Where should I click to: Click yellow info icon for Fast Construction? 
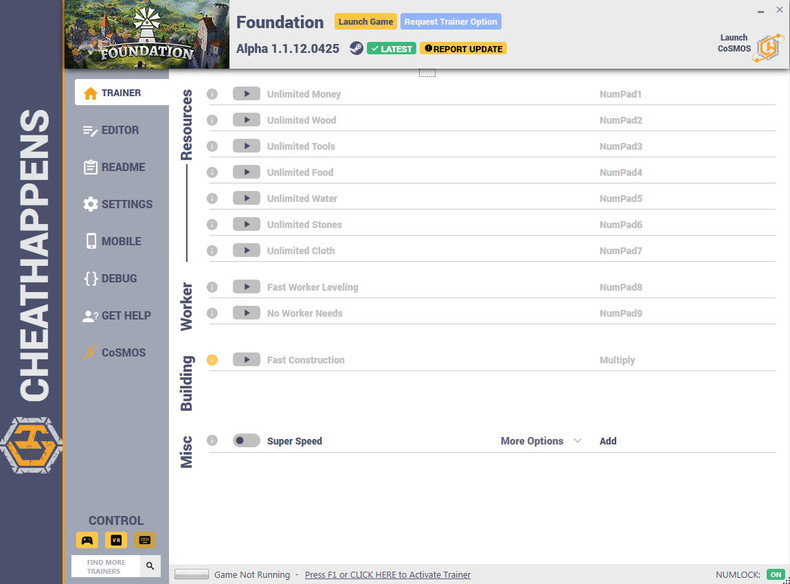tap(212, 360)
